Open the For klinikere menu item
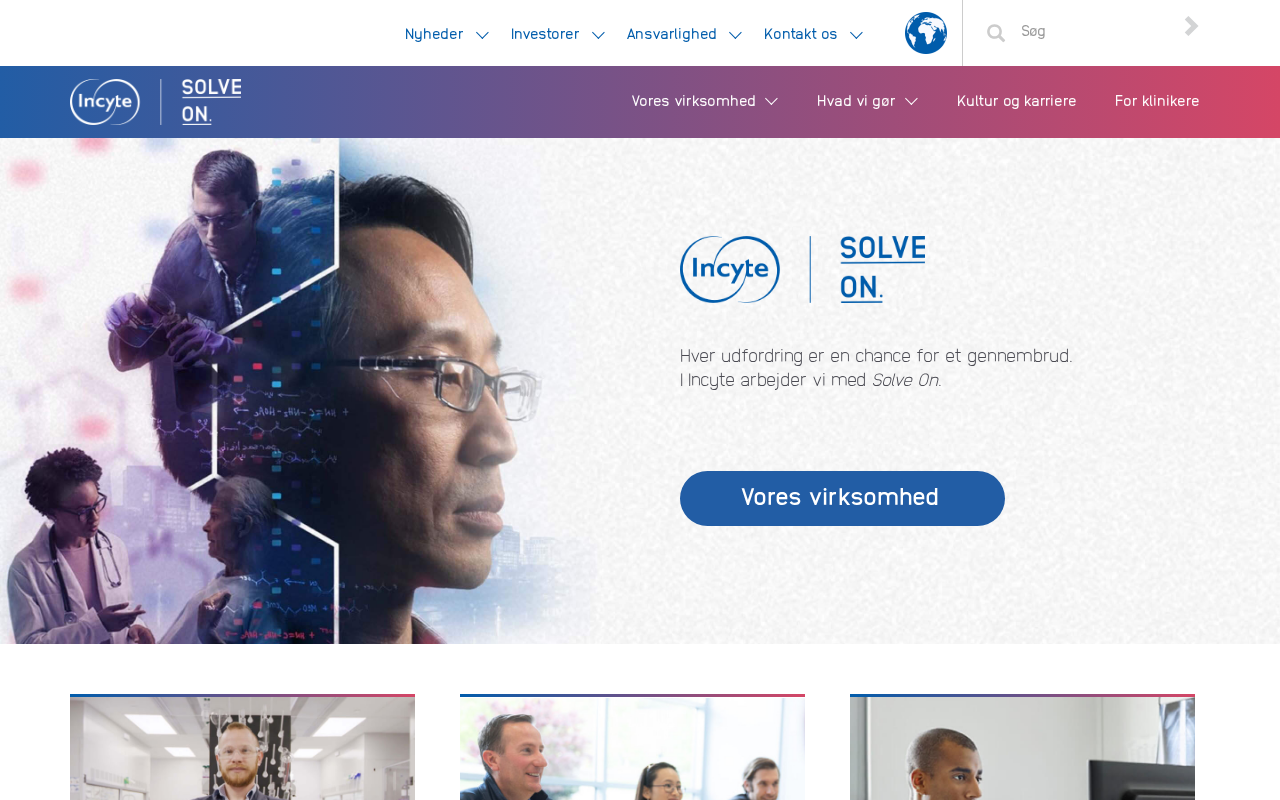The height and width of the screenshot is (800, 1280). point(1157,101)
